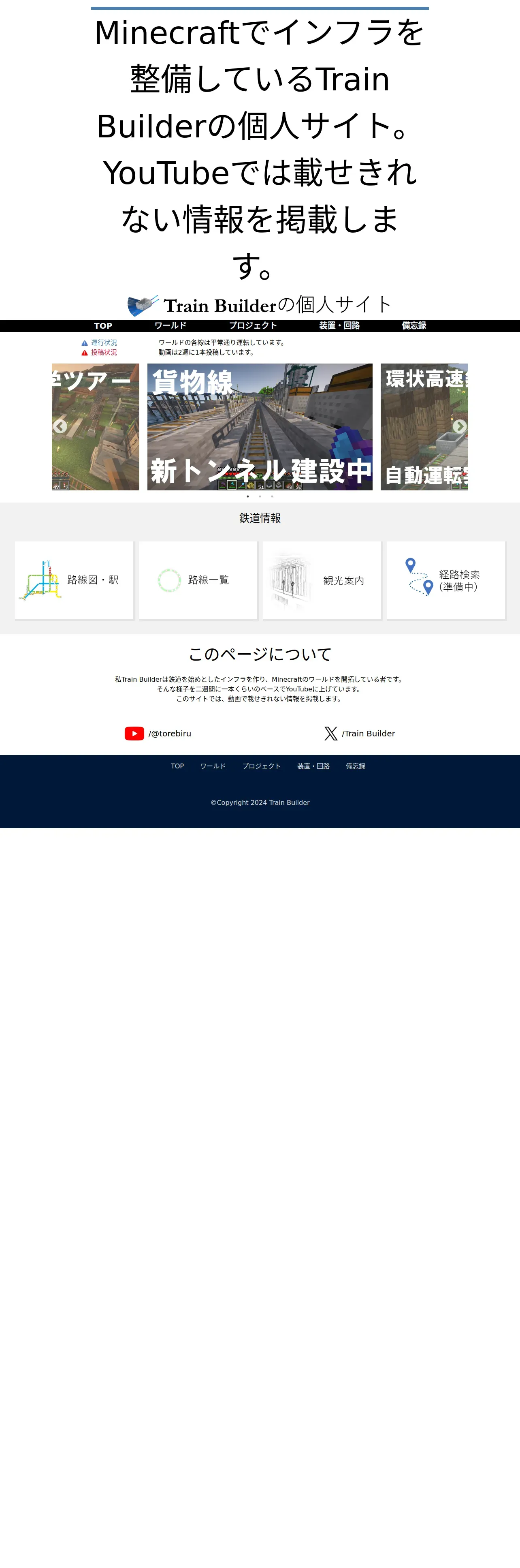This screenshot has height=1568, width=520.
Task: Follow the footer ワールド link
Action: click(213, 766)
